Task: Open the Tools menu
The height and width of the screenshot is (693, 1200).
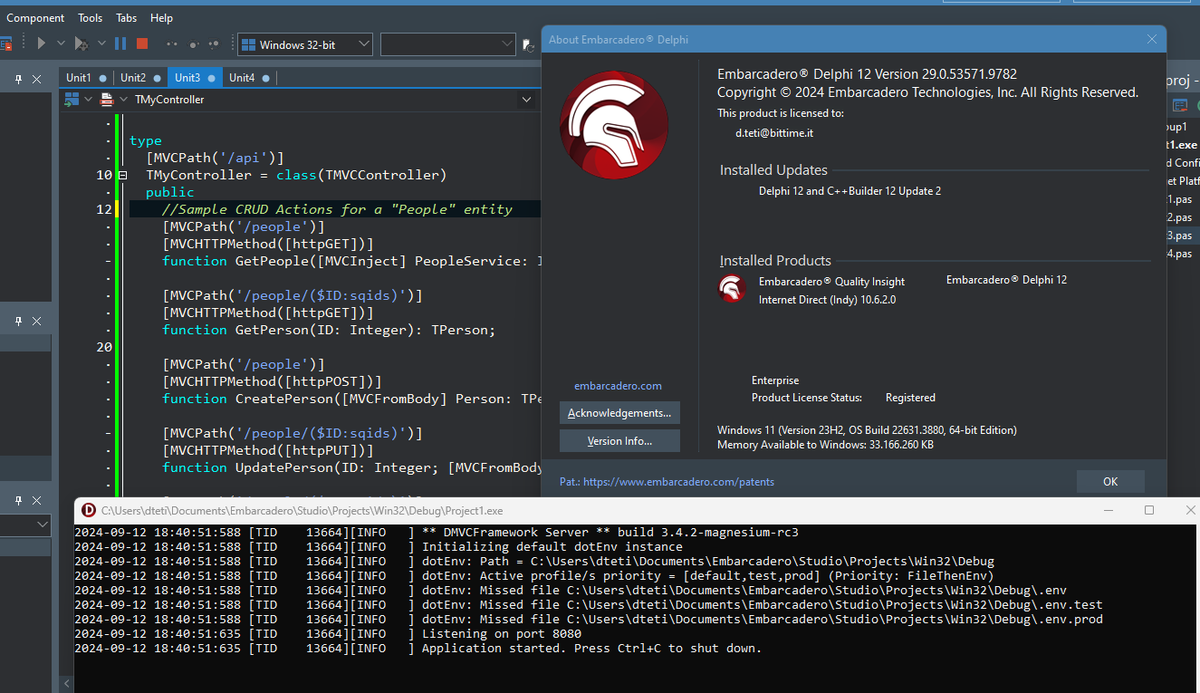Action: click(90, 18)
